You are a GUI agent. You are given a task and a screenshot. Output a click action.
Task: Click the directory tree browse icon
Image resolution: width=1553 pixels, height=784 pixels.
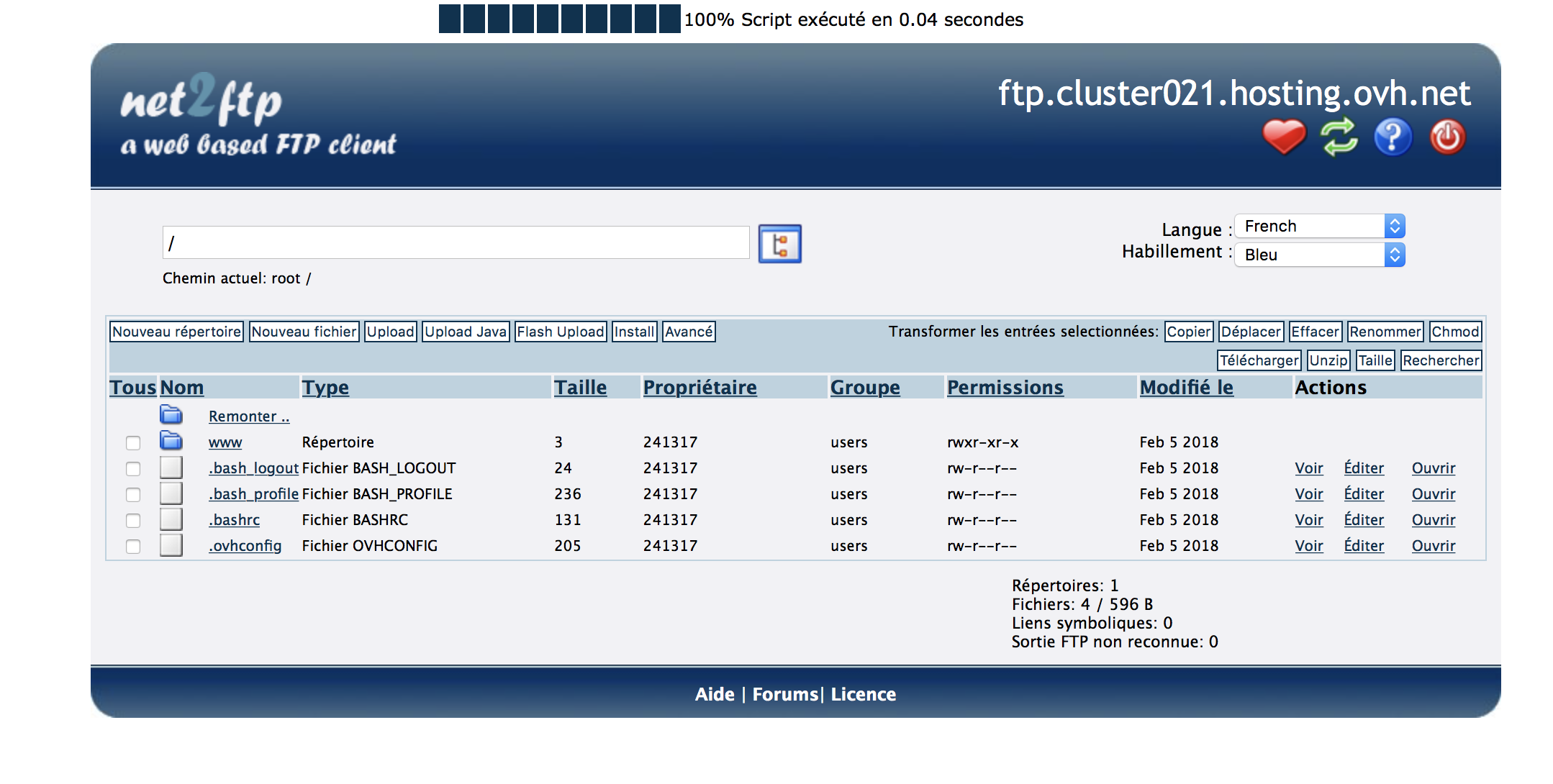(x=779, y=244)
